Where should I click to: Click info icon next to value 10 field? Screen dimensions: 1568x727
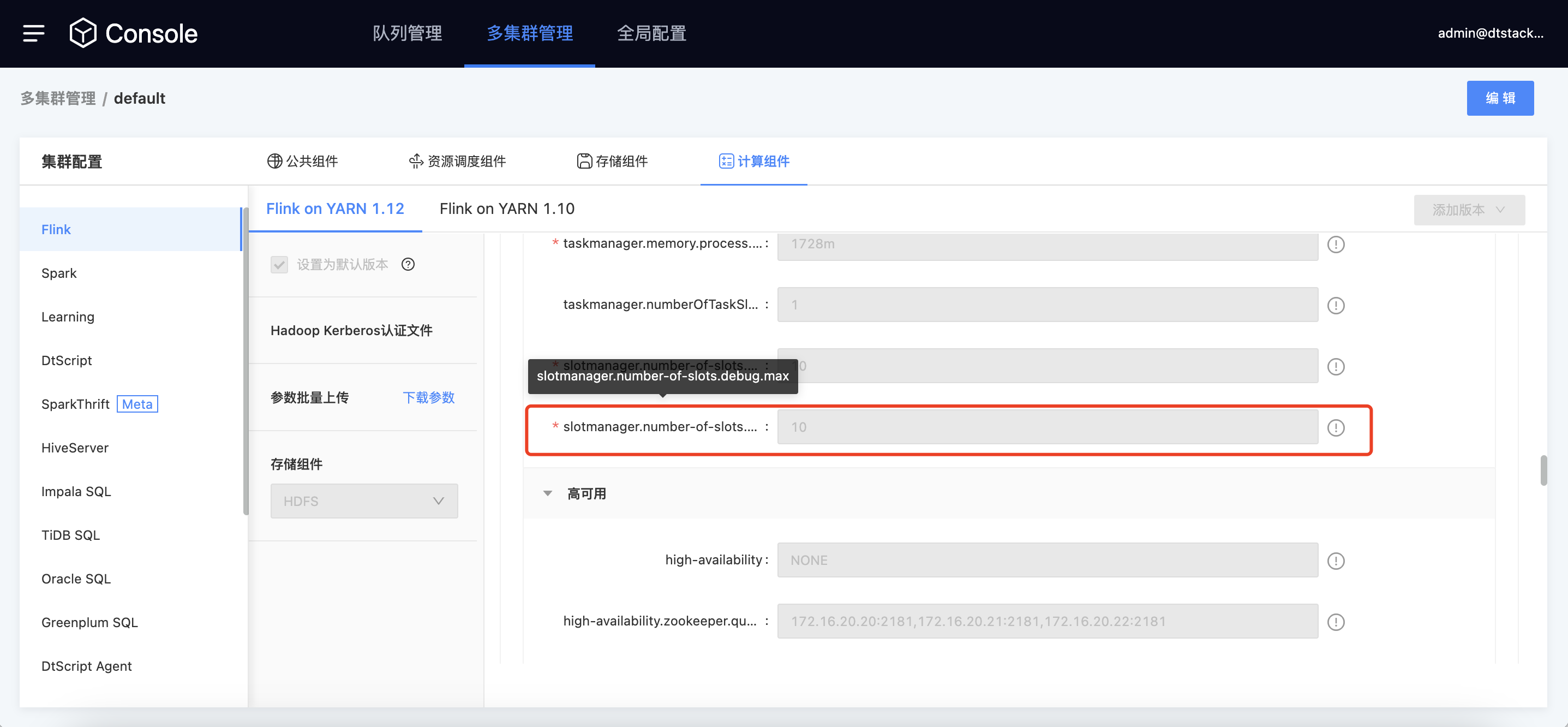1336,427
